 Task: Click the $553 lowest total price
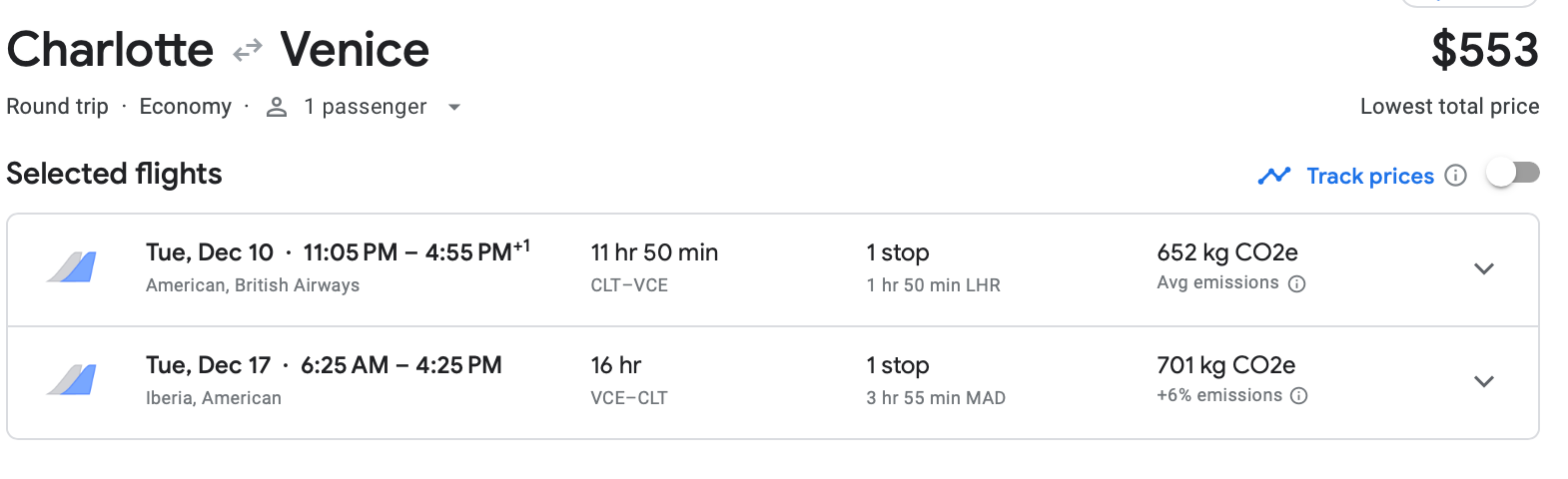pos(1484,50)
